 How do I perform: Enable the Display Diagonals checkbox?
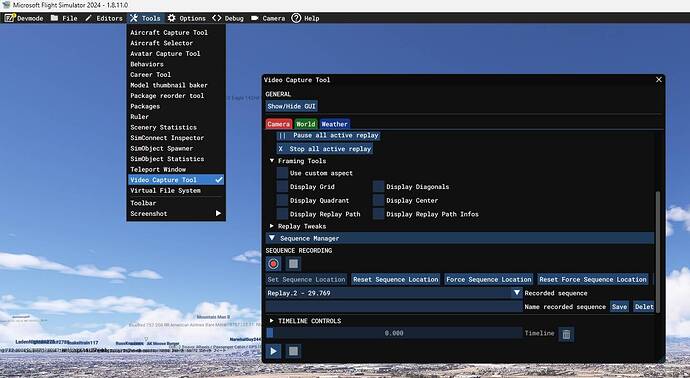(378, 187)
